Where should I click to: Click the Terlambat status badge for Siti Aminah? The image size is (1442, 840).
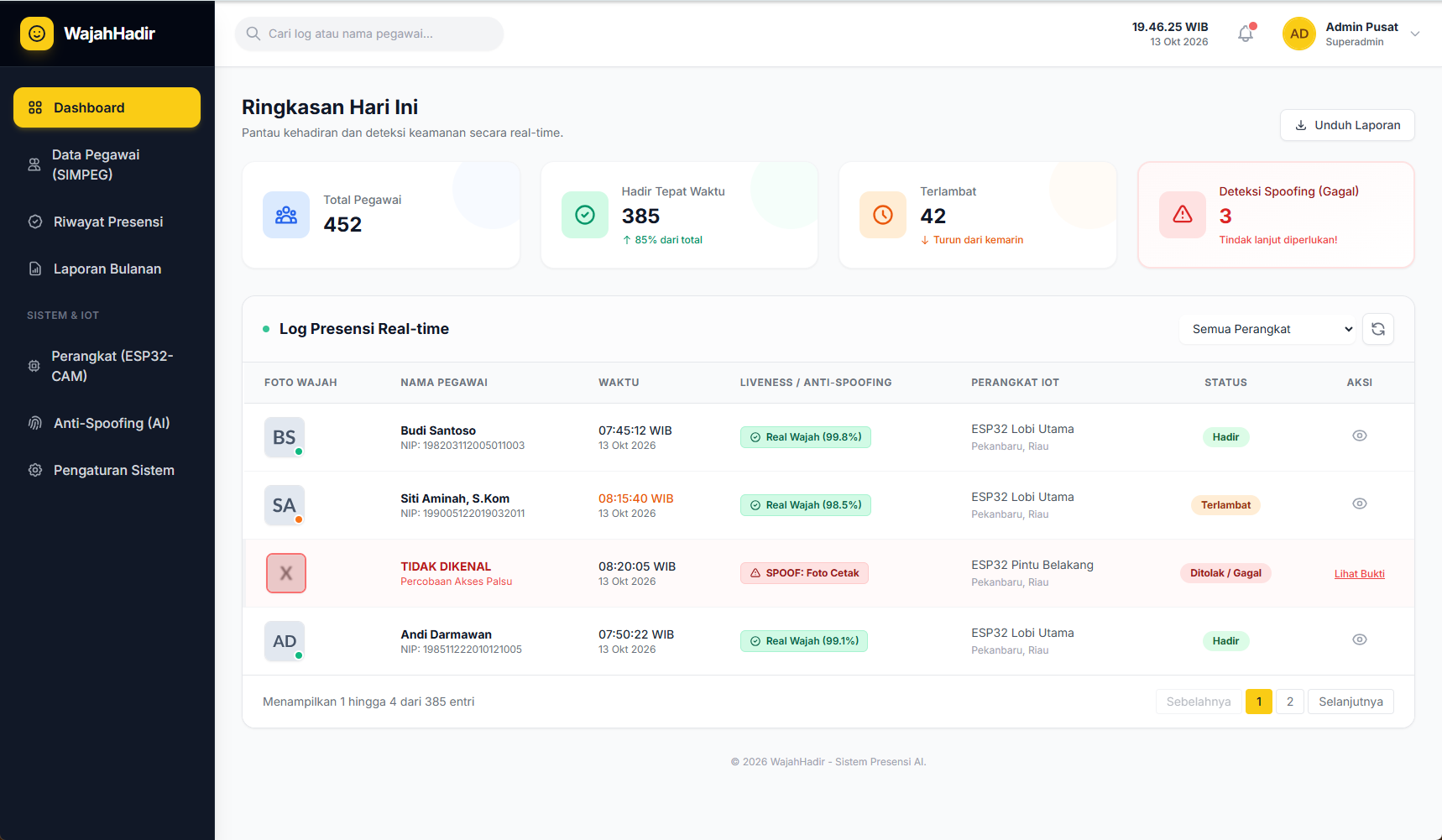tap(1225, 505)
